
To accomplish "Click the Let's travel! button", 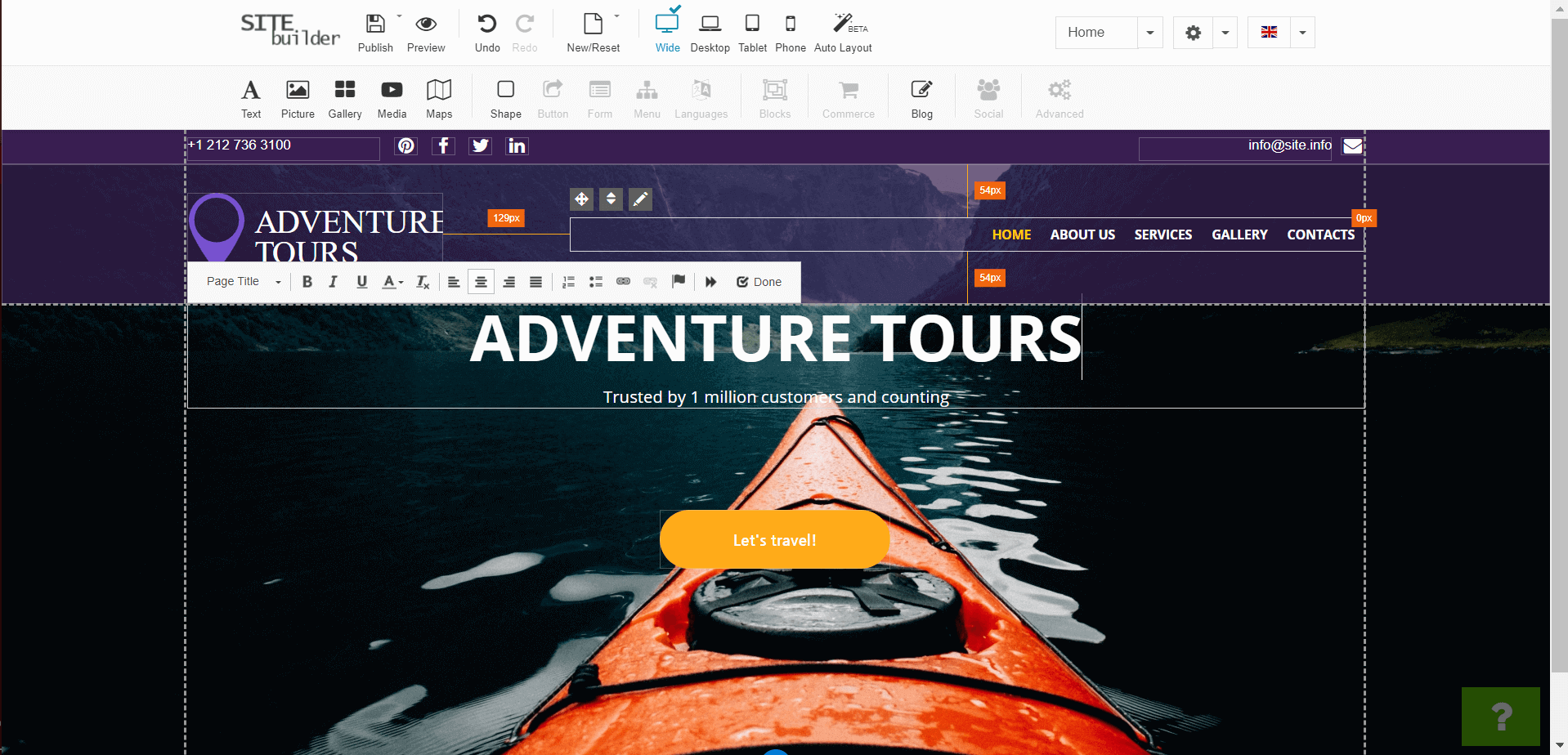I will click(774, 539).
